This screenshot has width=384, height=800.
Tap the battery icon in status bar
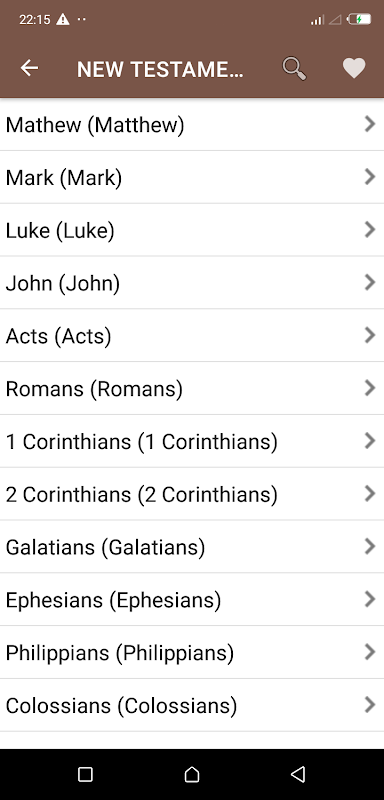[x=359, y=20]
